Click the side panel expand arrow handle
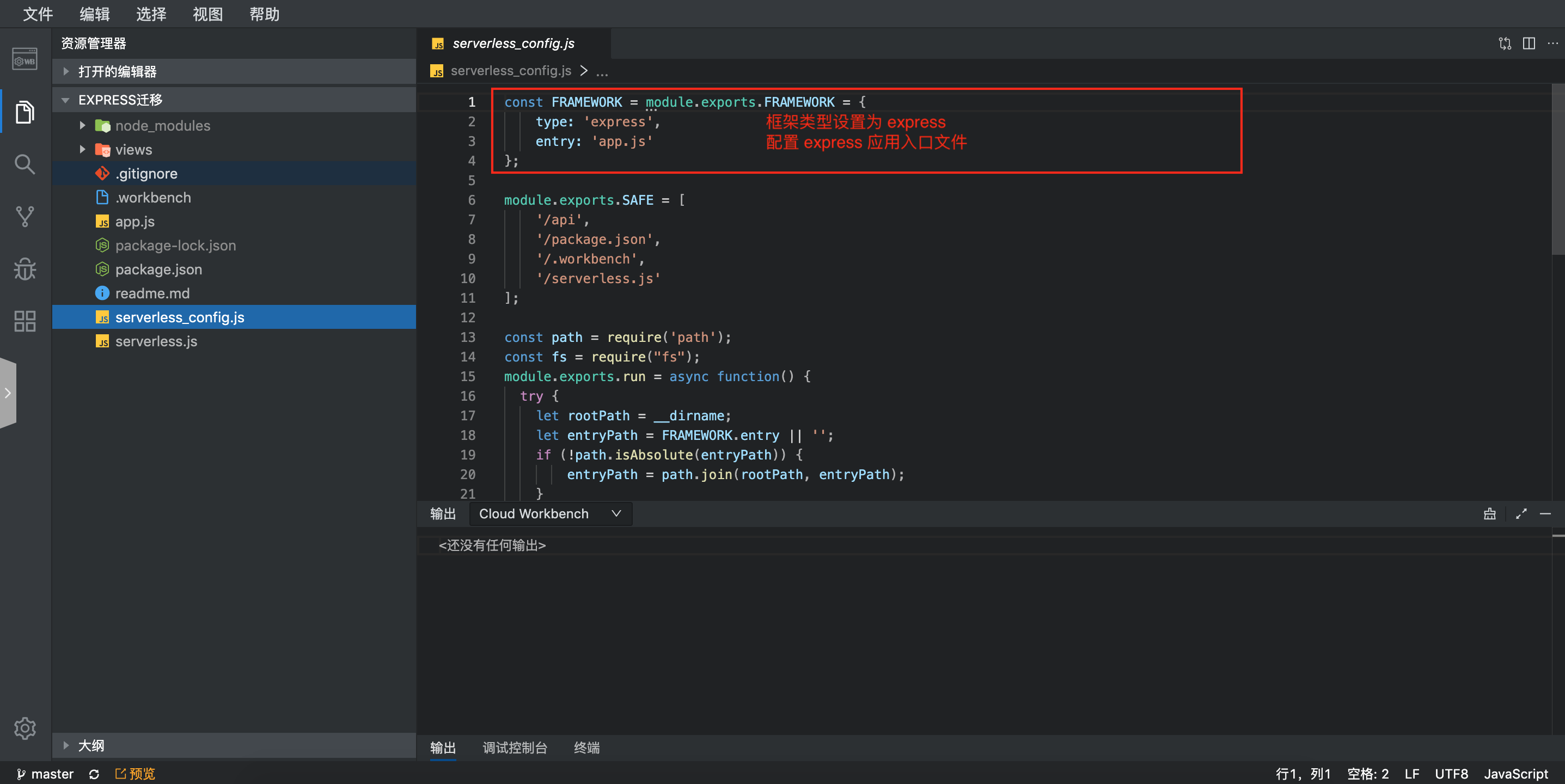 coord(8,393)
